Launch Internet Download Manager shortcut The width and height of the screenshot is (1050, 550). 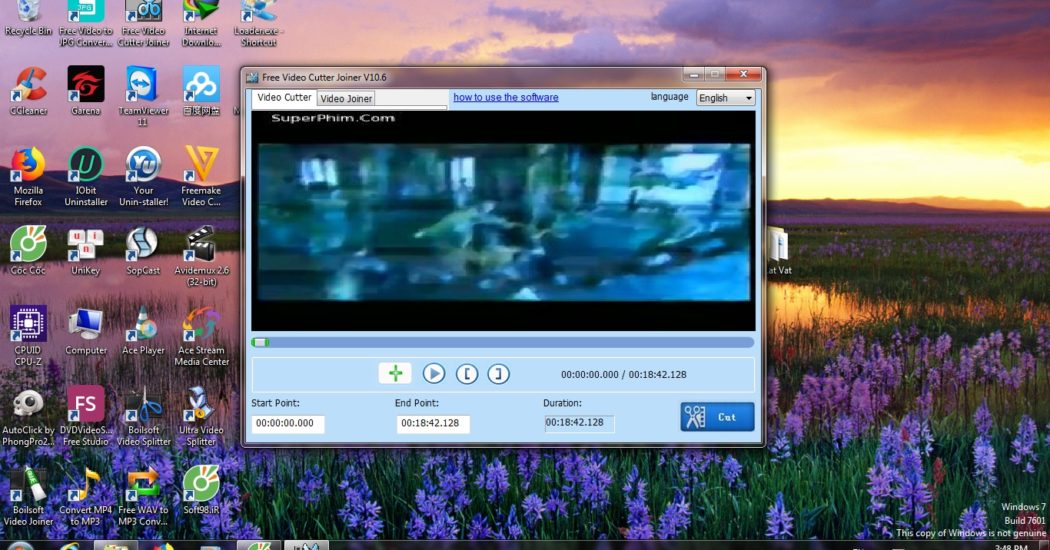tap(201, 23)
